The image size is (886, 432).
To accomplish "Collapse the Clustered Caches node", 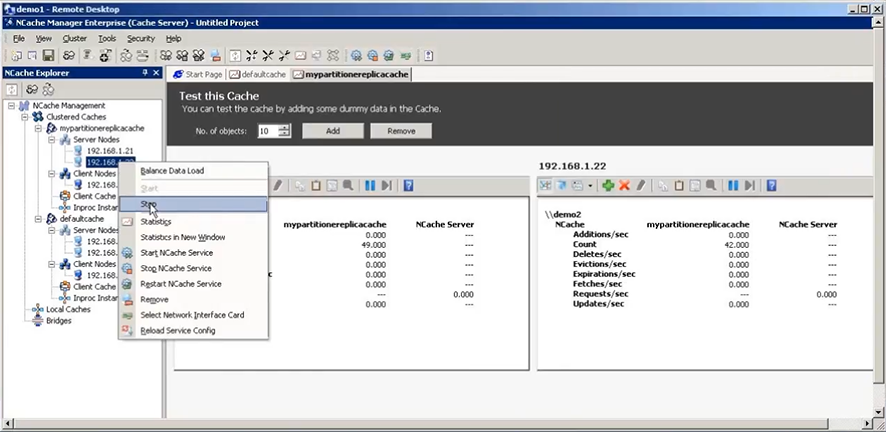I will pos(25,117).
